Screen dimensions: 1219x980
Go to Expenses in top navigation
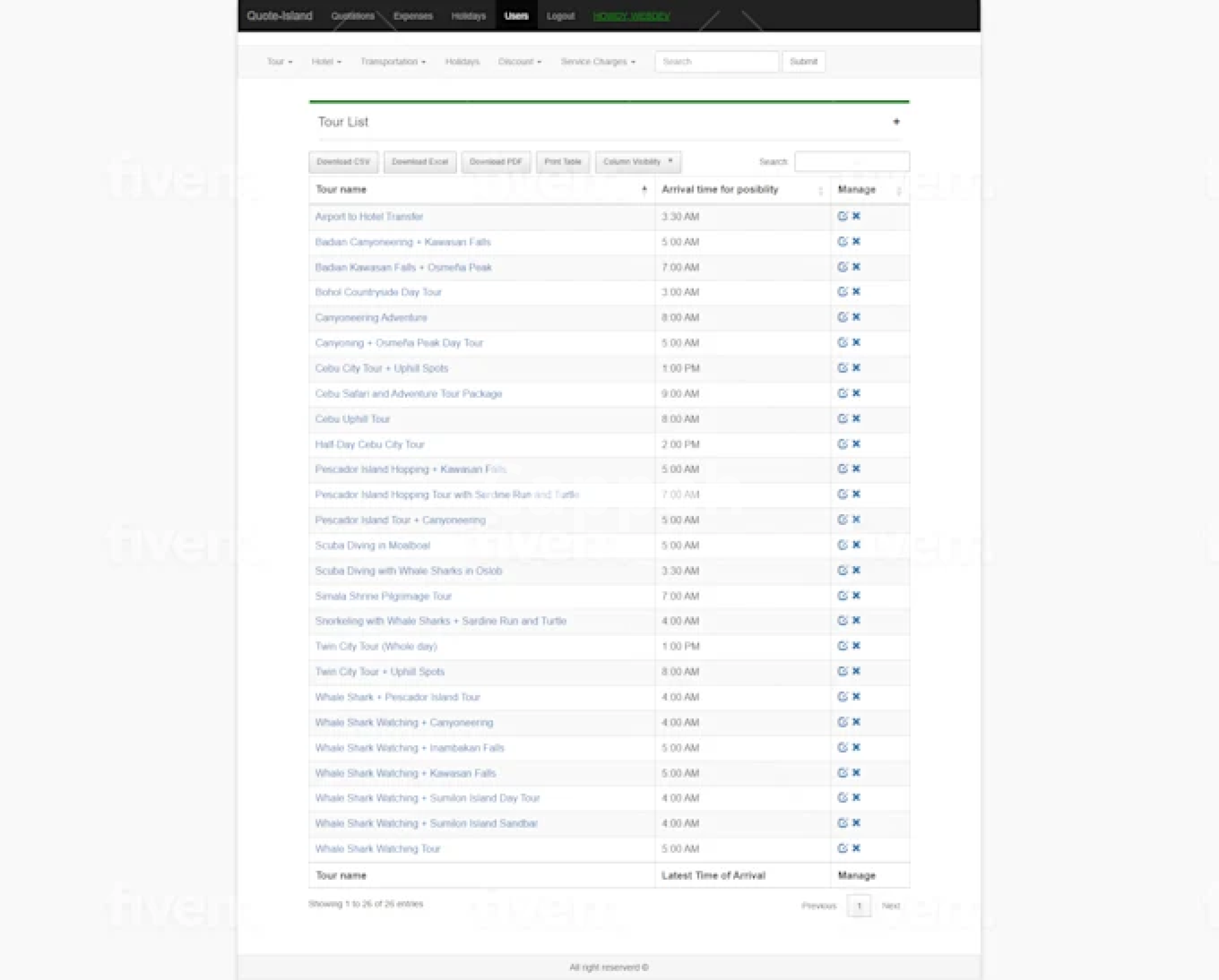413,16
